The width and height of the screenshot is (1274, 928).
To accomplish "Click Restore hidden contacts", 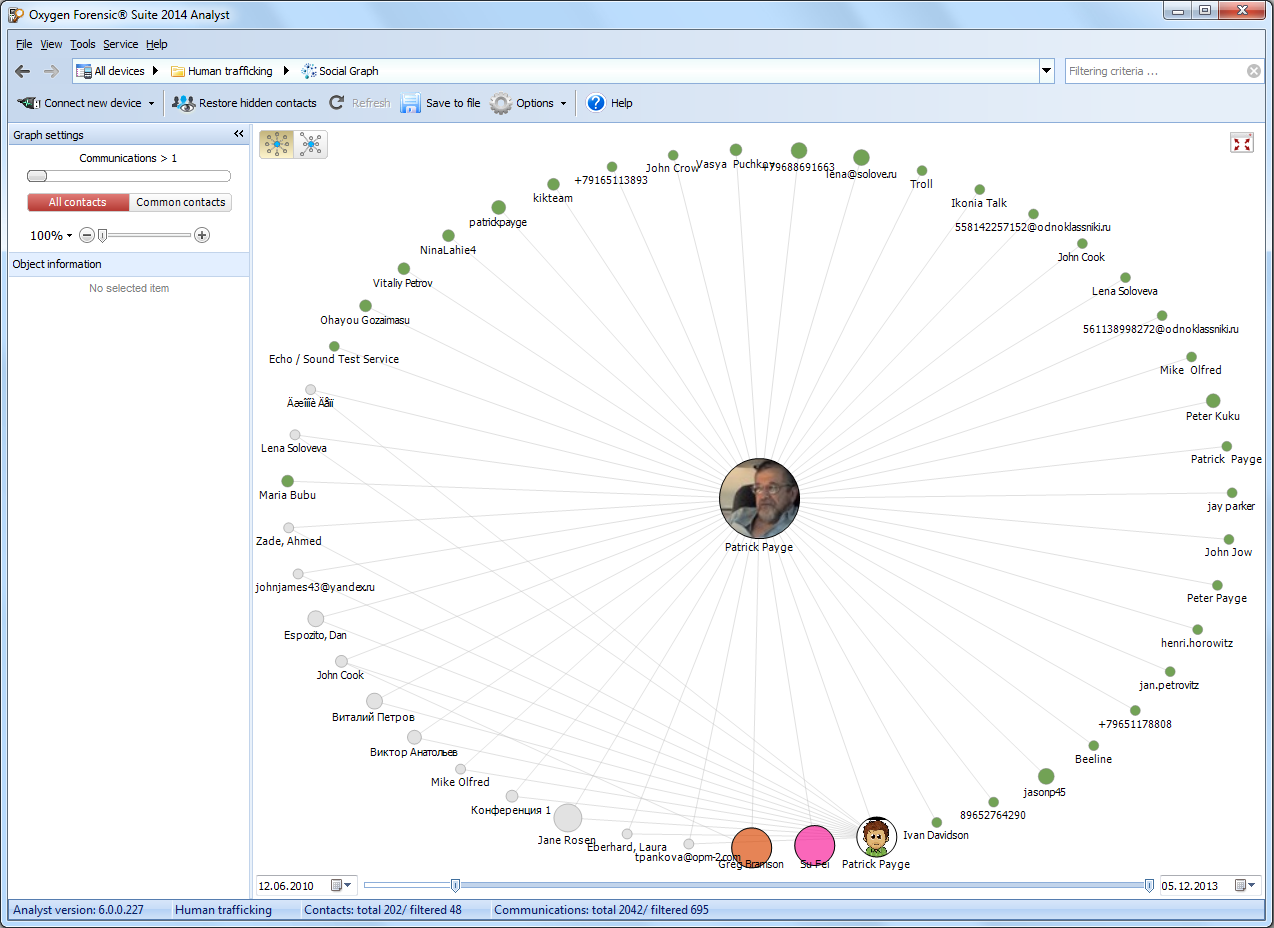I will click(244, 103).
